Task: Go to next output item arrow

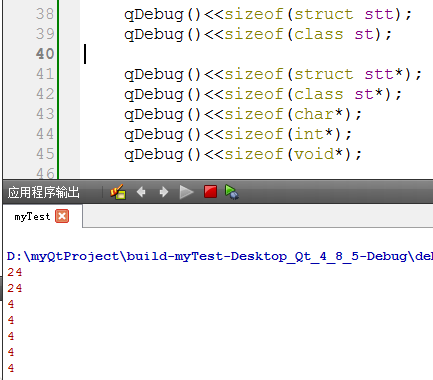Action: click(163, 192)
